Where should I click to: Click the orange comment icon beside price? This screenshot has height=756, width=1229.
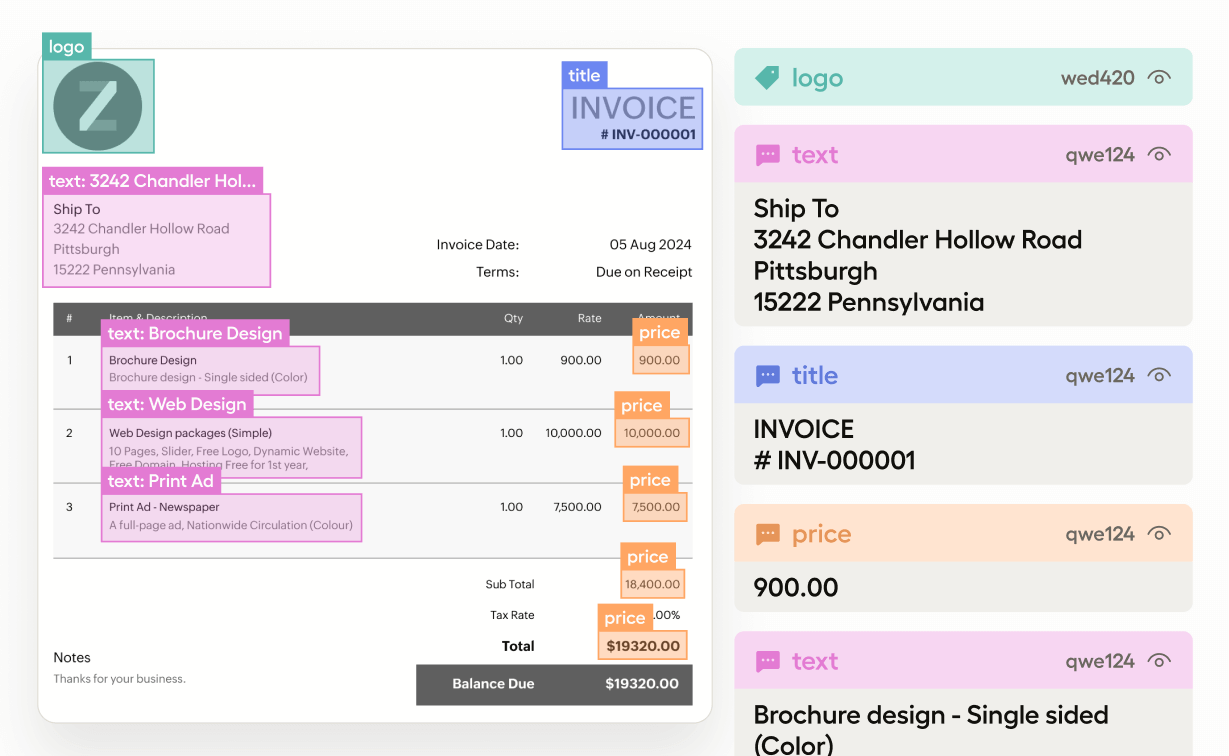tap(767, 534)
